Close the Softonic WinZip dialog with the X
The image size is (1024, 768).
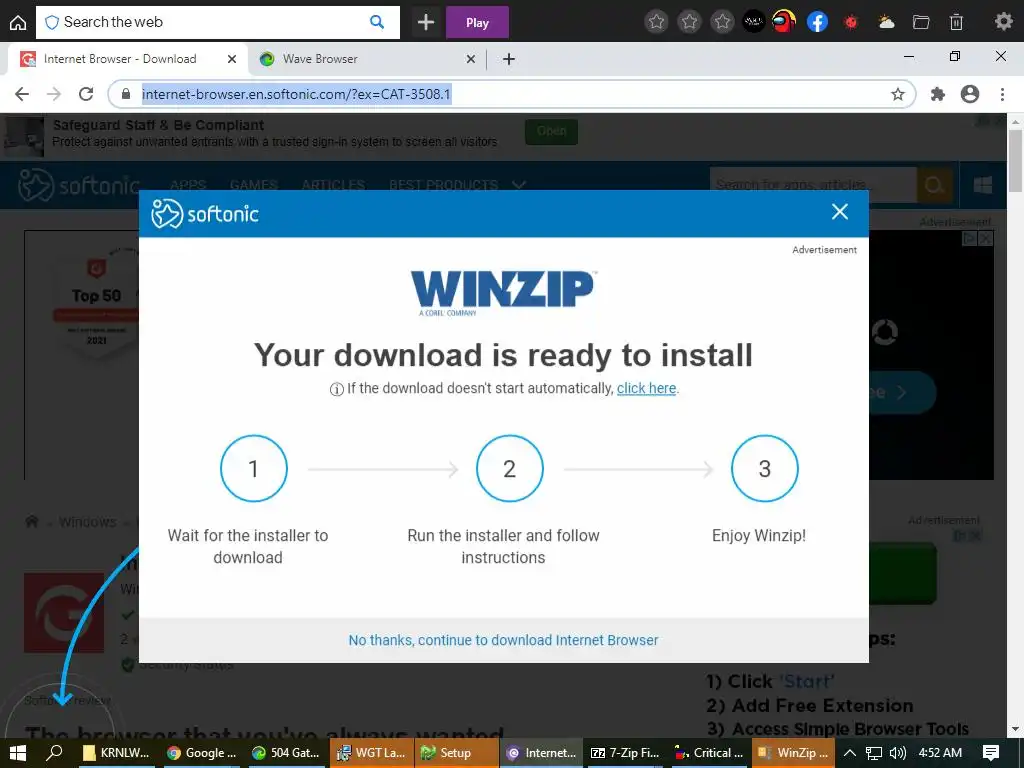(x=840, y=212)
